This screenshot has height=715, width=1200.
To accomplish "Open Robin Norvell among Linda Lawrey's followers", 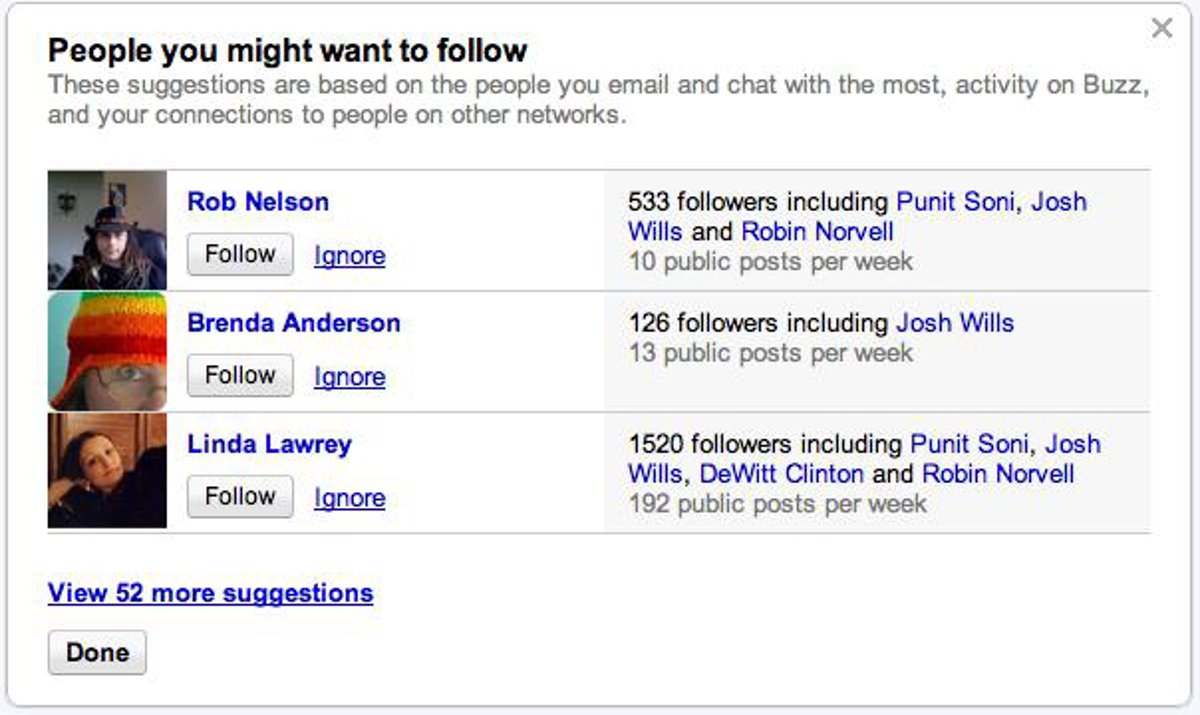I will point(998,473).
